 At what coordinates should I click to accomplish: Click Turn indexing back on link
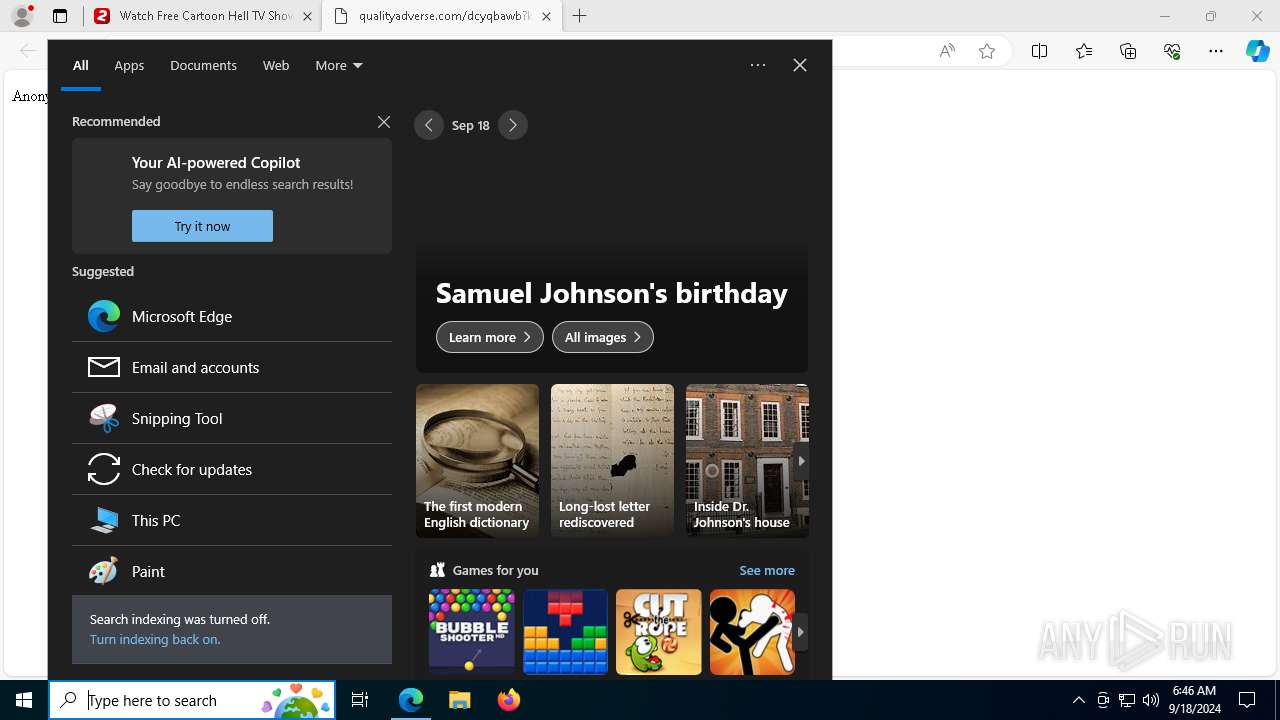point(155,639)
